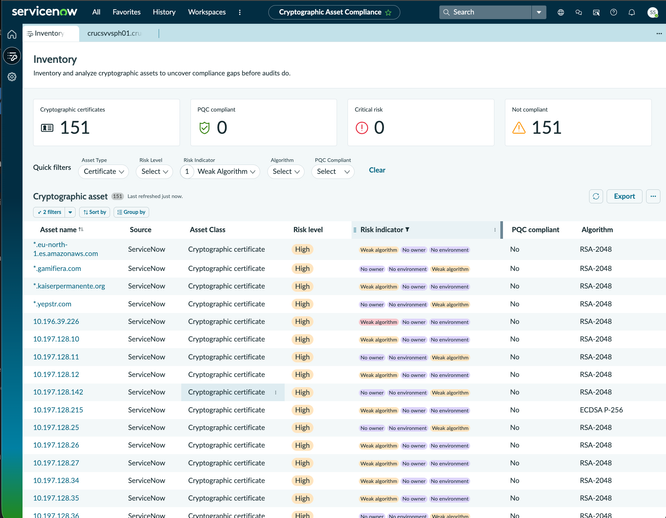666x518 pixels.
Task: Click the Risk level column header
Action: [308, 230]
